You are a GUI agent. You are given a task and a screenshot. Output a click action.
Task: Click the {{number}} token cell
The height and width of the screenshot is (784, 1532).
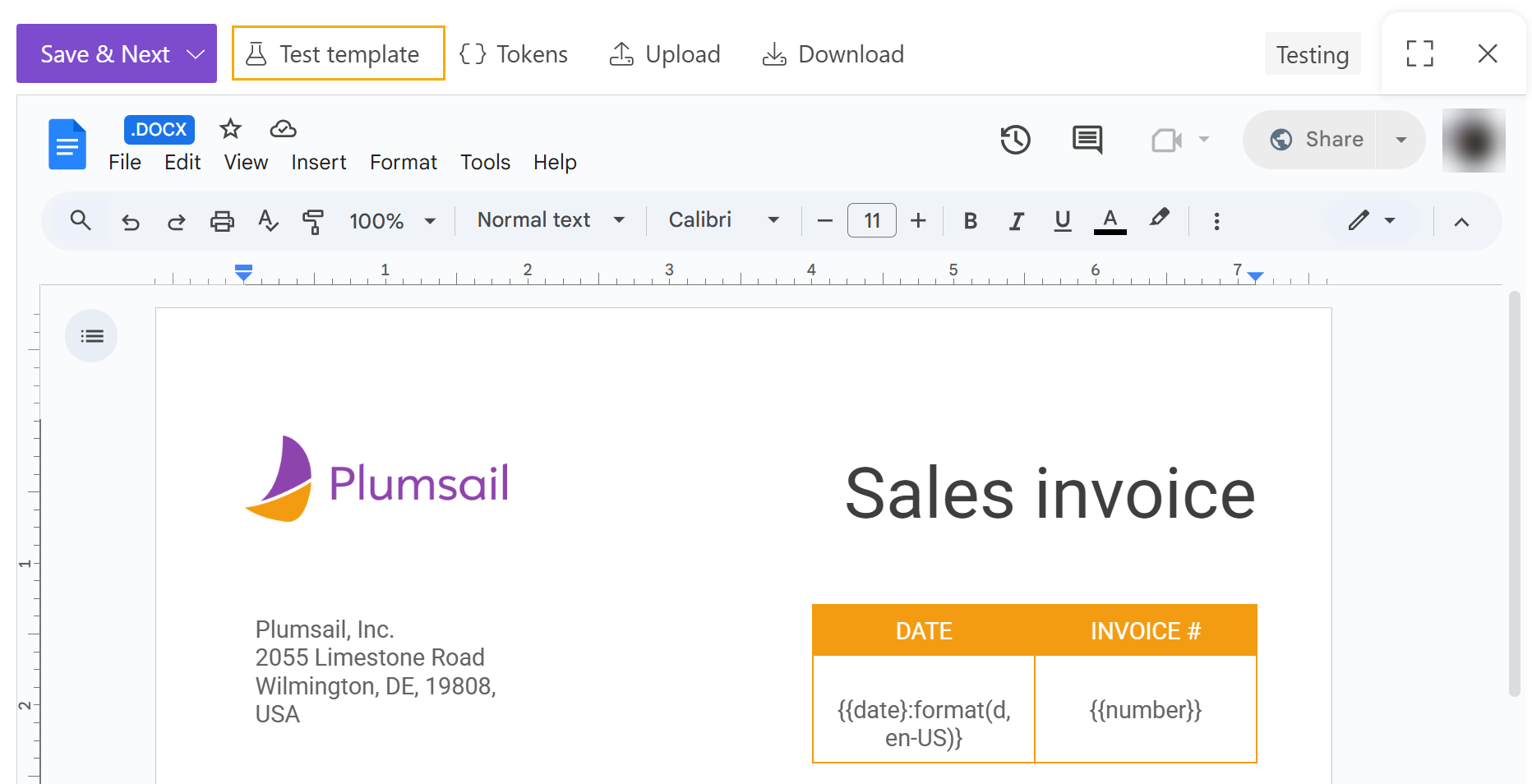pyautogui.click(x=1146, y=709)
